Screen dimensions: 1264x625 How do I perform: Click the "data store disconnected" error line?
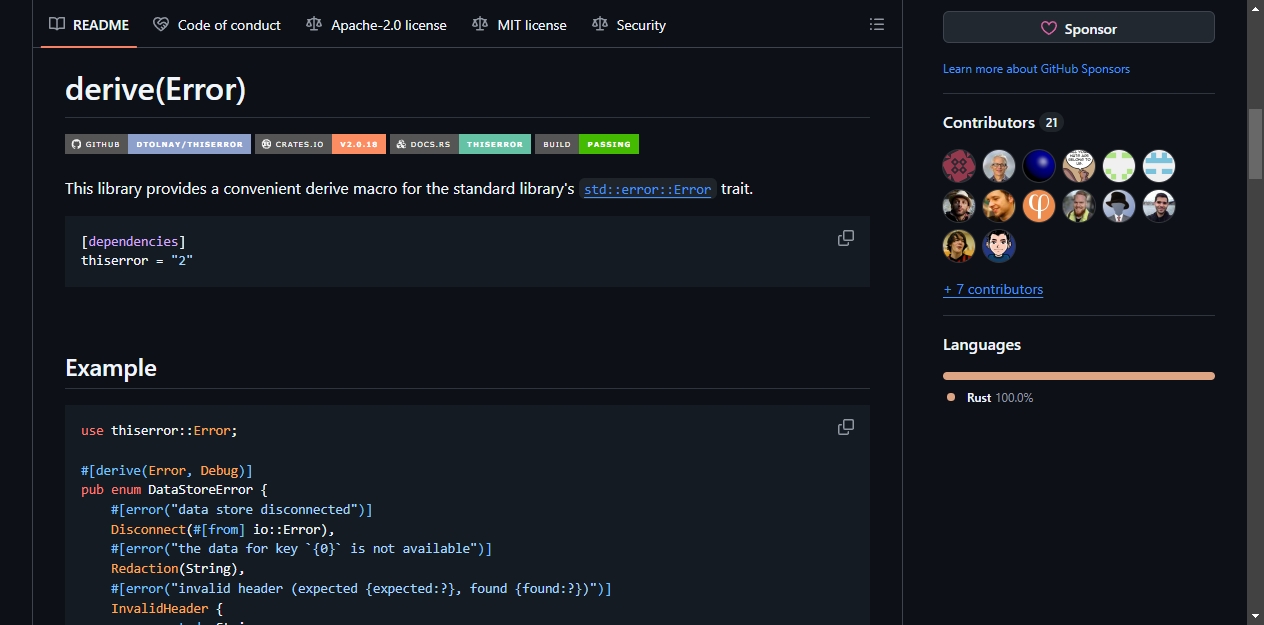coord(241,510)
